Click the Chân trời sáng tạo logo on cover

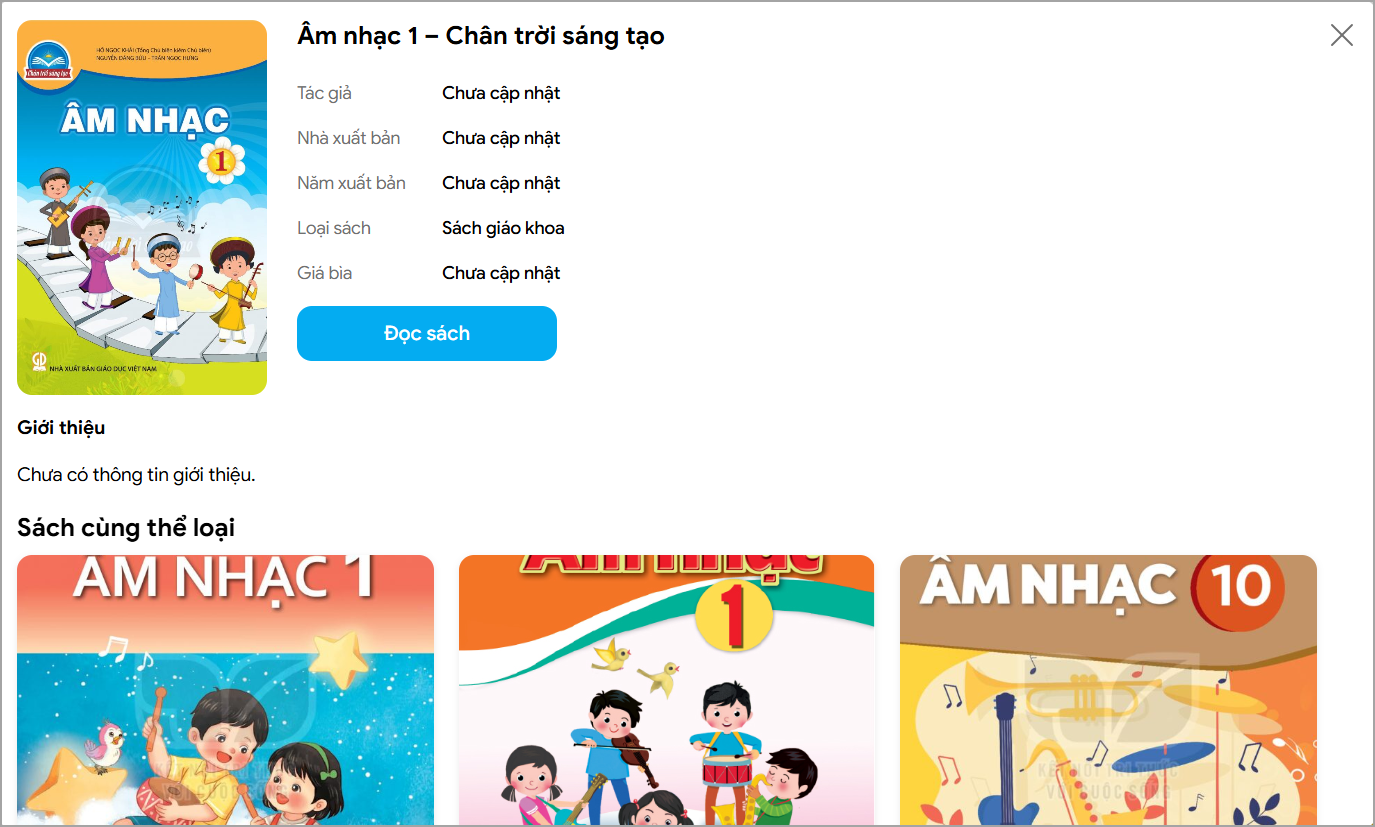49,64
